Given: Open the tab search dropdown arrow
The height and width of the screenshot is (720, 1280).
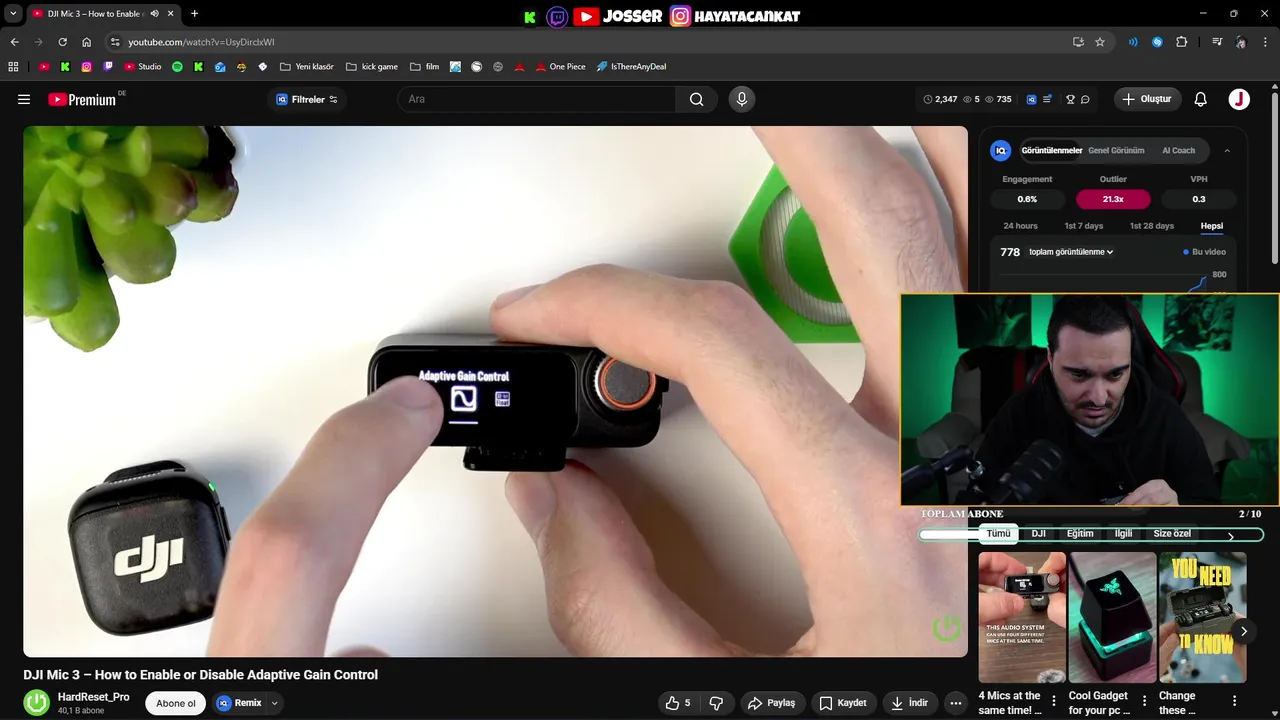Looking at the screenshot, I should coord(13,14).
